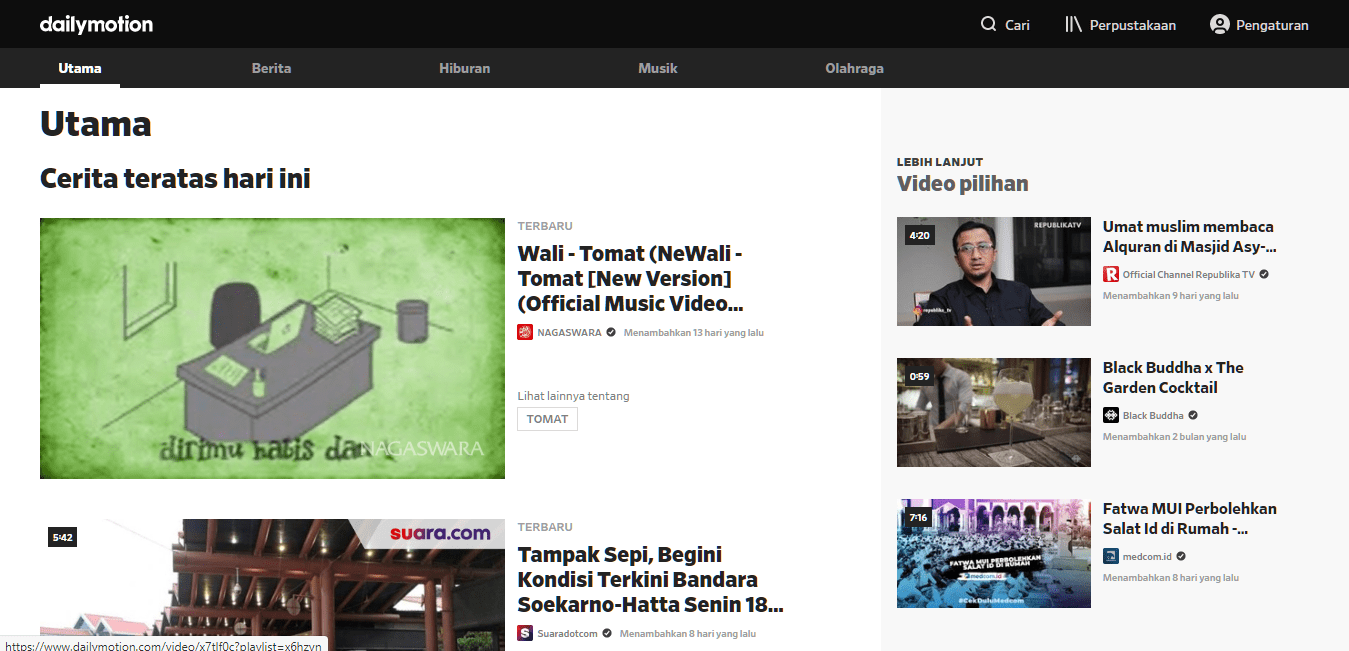Open the Musik section
1349x651 pixels.
tap(658, 68)
